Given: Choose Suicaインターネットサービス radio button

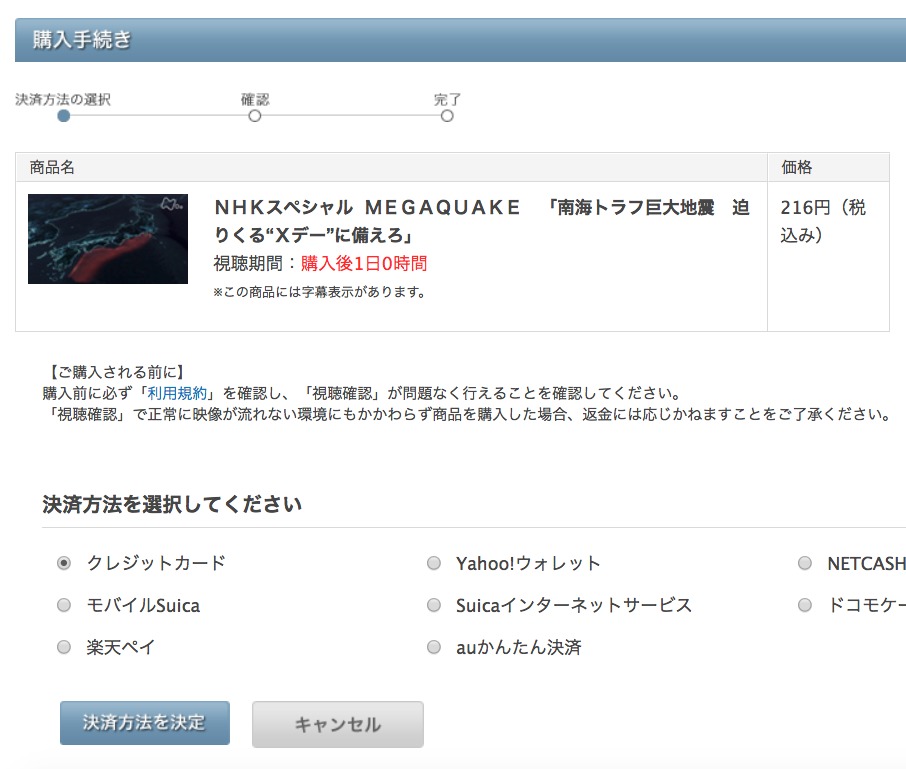Looking at the screenshot, I should coord(434,605).
